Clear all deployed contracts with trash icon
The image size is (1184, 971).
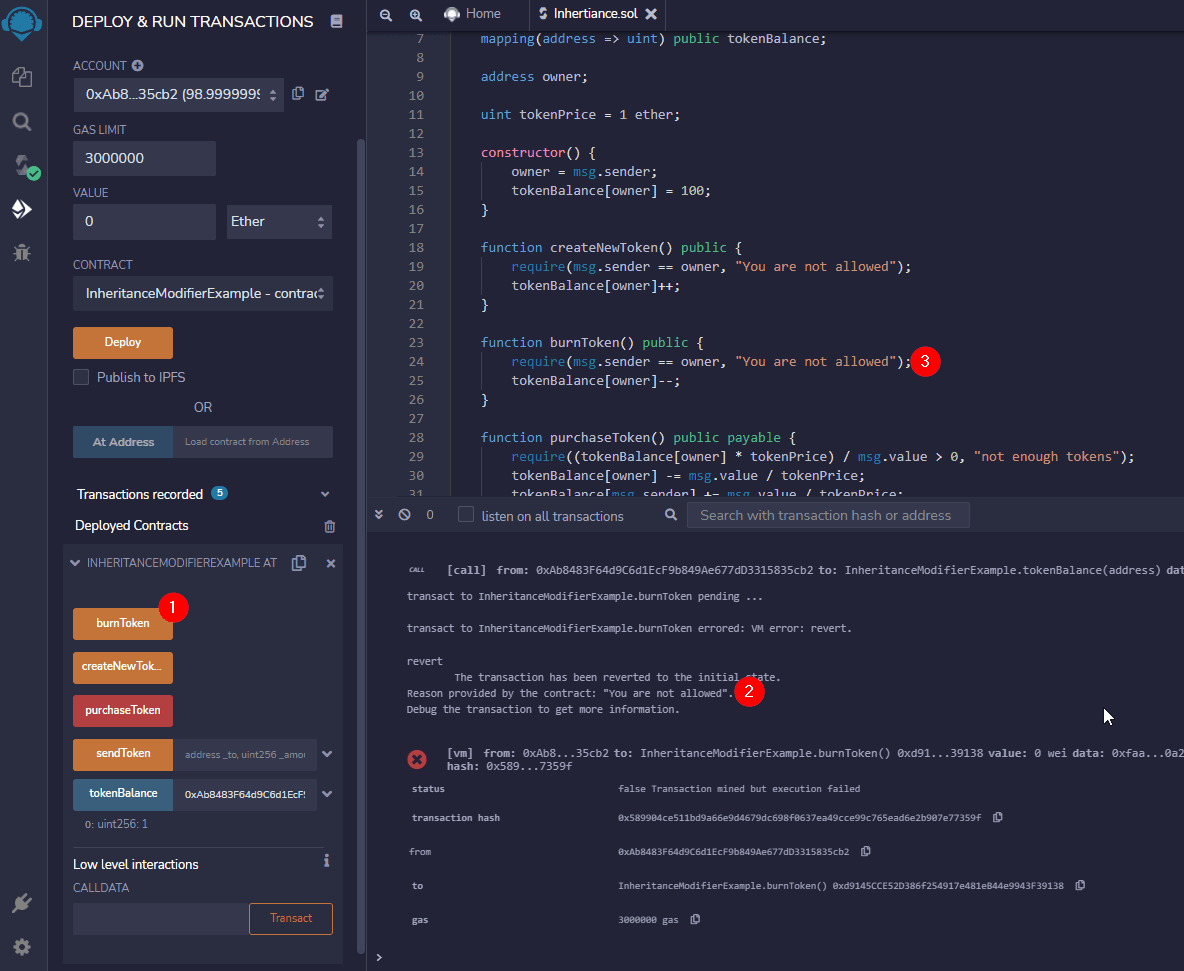point(330,526)
